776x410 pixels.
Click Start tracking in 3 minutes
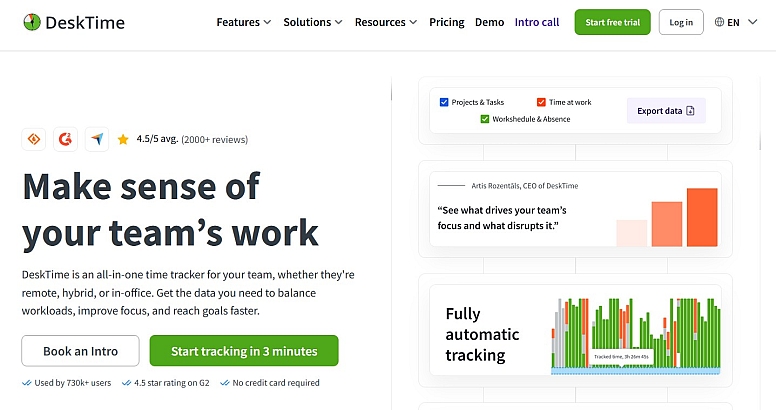point(244,351)
